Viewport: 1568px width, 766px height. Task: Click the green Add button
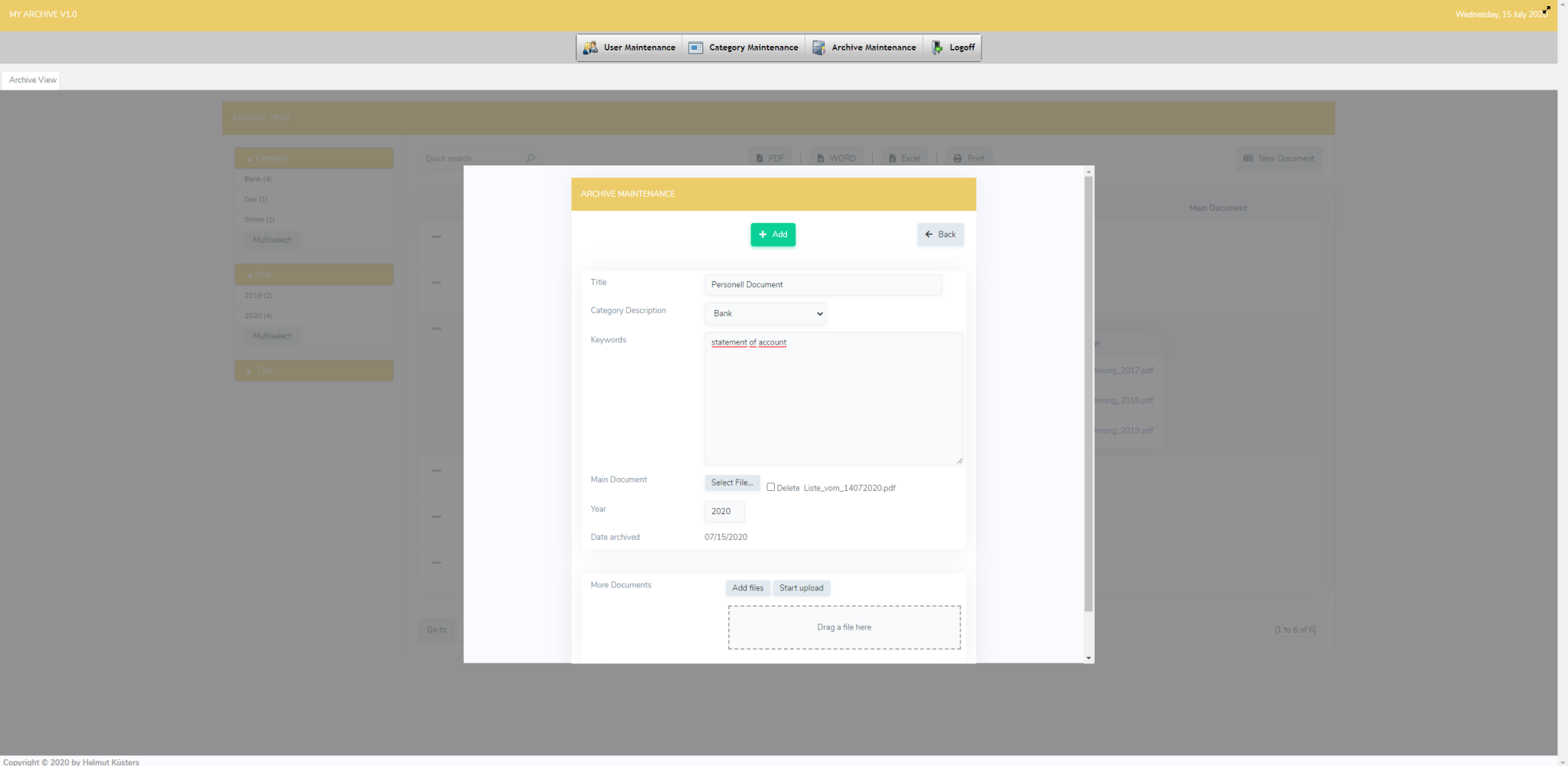pos(773,234)
